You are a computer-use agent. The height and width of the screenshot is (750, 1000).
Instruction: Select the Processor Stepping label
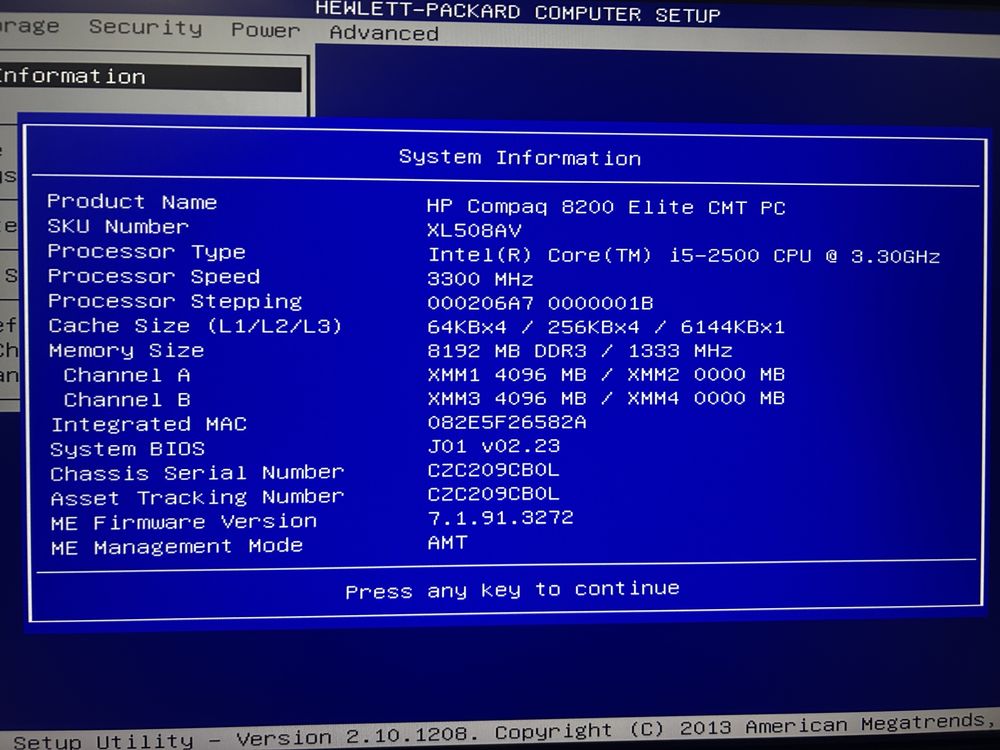175,301
